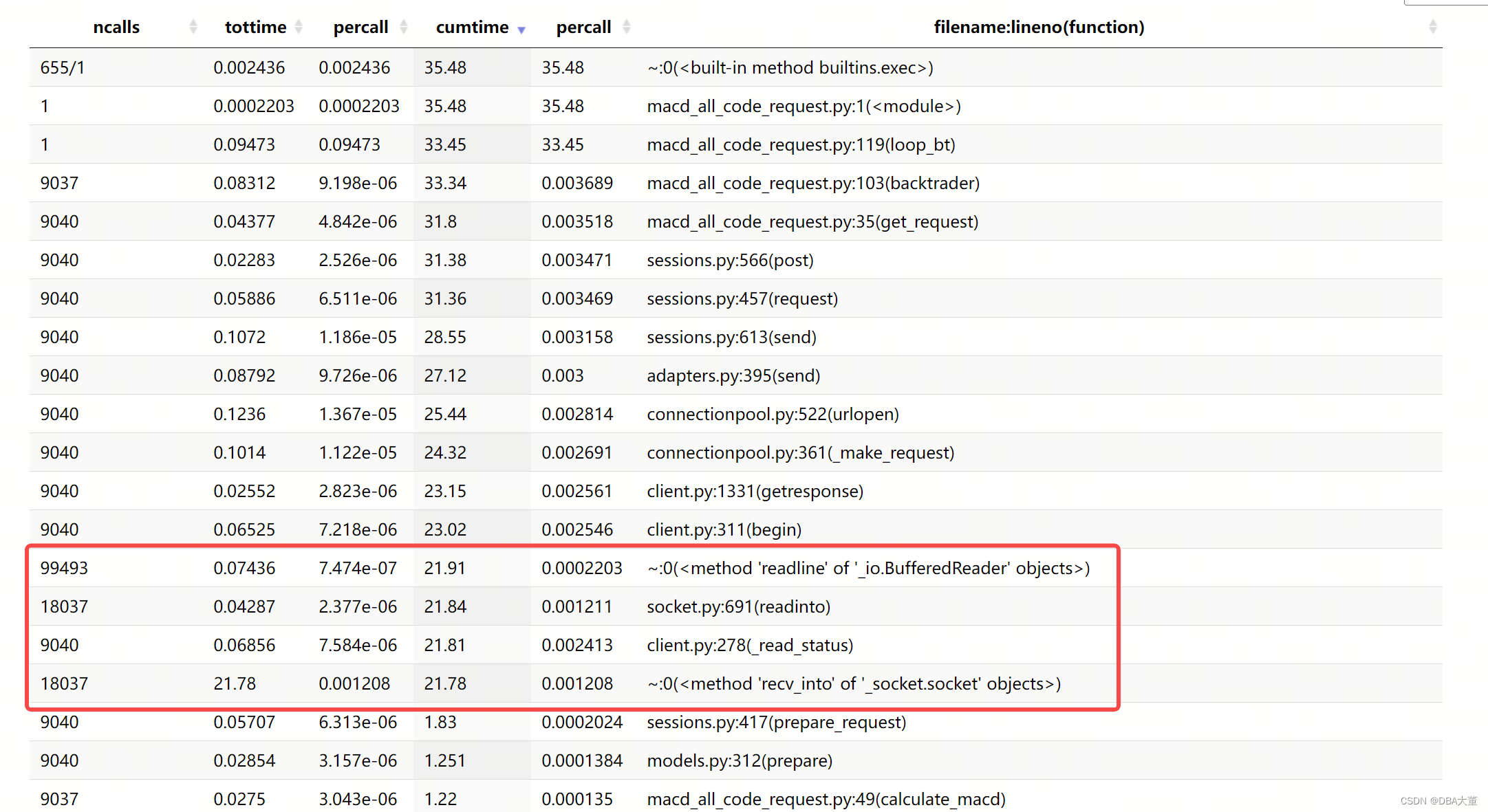Click the sort arrows beside tottime header
This screenshot has height=812, width=1488.
pyautogui.click(x=299, y=27)
